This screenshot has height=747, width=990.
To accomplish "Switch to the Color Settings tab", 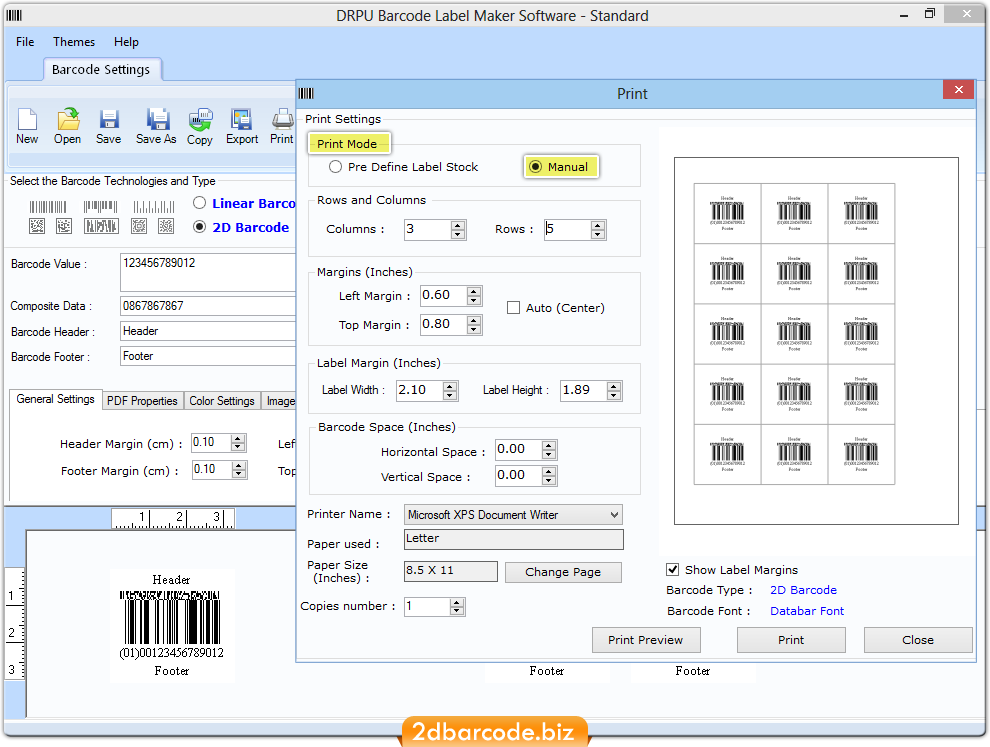I will 222,401.
